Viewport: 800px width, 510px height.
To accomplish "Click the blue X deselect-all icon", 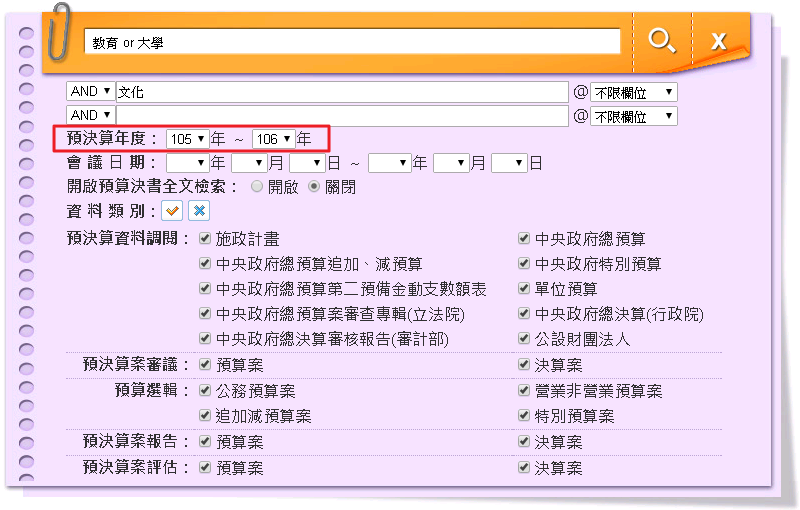I will 199,211.
